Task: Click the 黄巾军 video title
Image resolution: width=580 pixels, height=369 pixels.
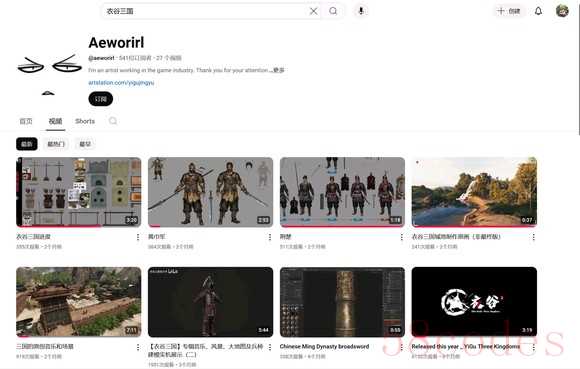Action: (156, 237)
